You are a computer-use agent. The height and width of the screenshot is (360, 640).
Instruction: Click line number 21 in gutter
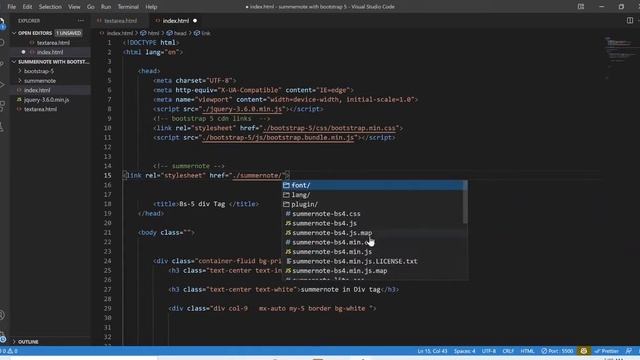107,233
